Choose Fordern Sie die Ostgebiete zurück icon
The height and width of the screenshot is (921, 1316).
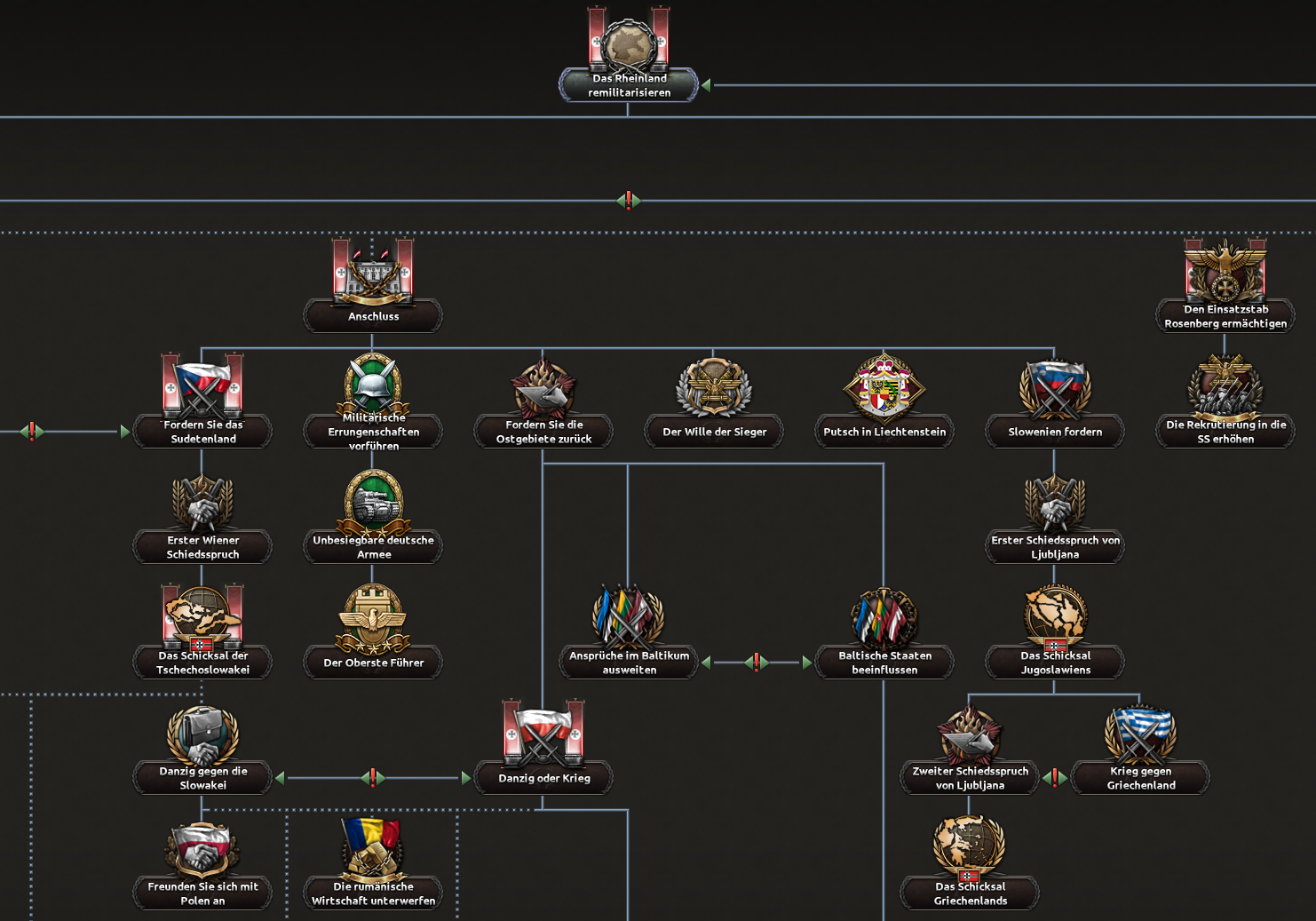[x=543, y=388]
